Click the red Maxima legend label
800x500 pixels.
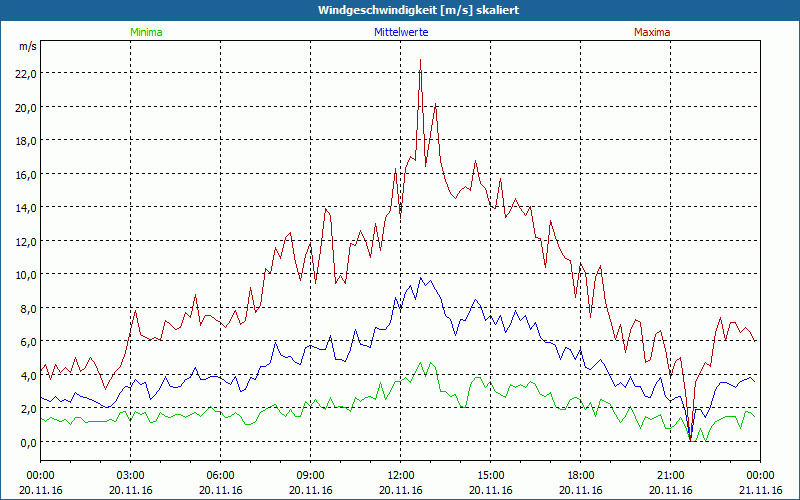(x=652, y=32)
